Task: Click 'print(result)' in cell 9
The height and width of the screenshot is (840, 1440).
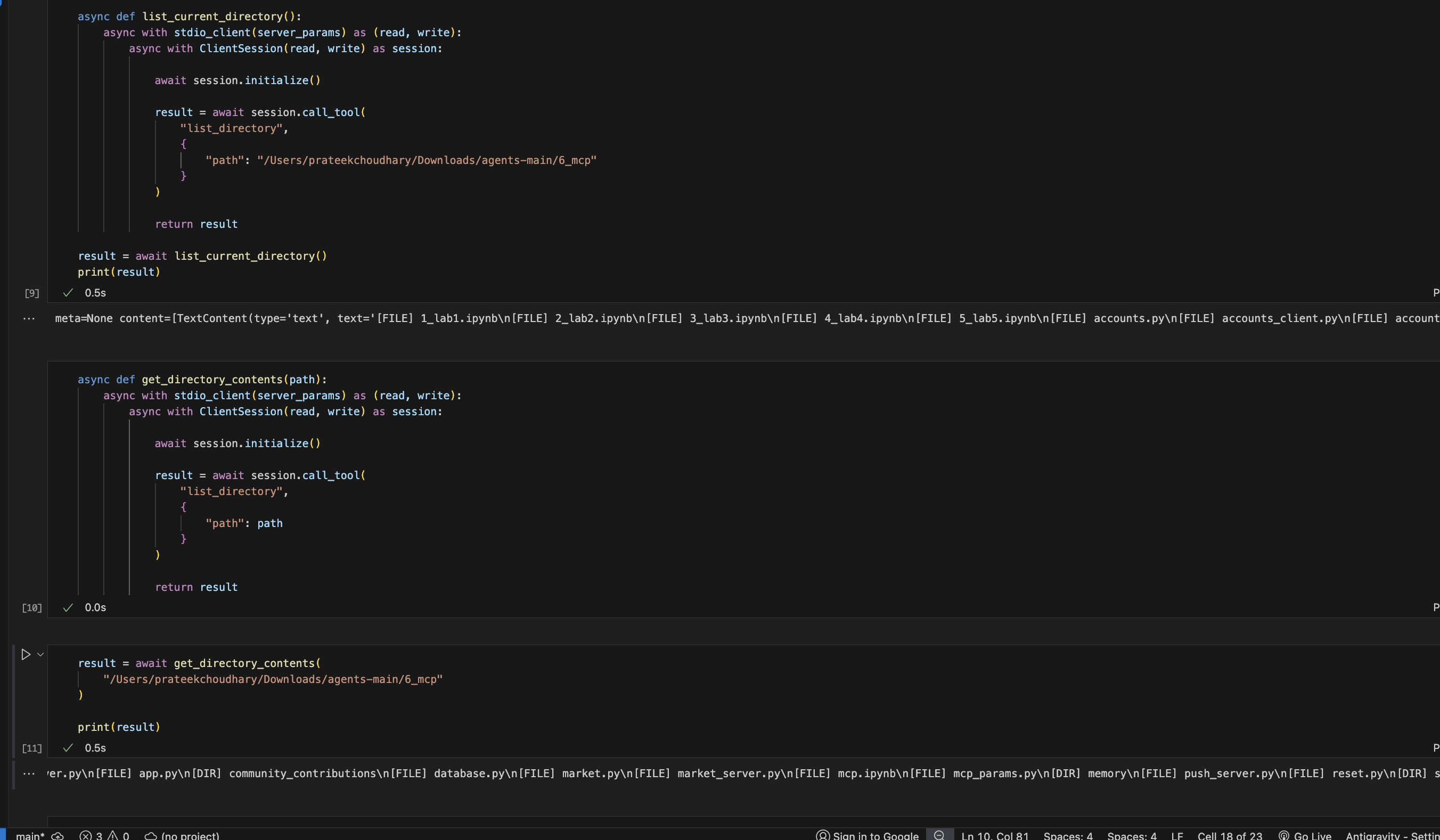Action: point(119,273)
